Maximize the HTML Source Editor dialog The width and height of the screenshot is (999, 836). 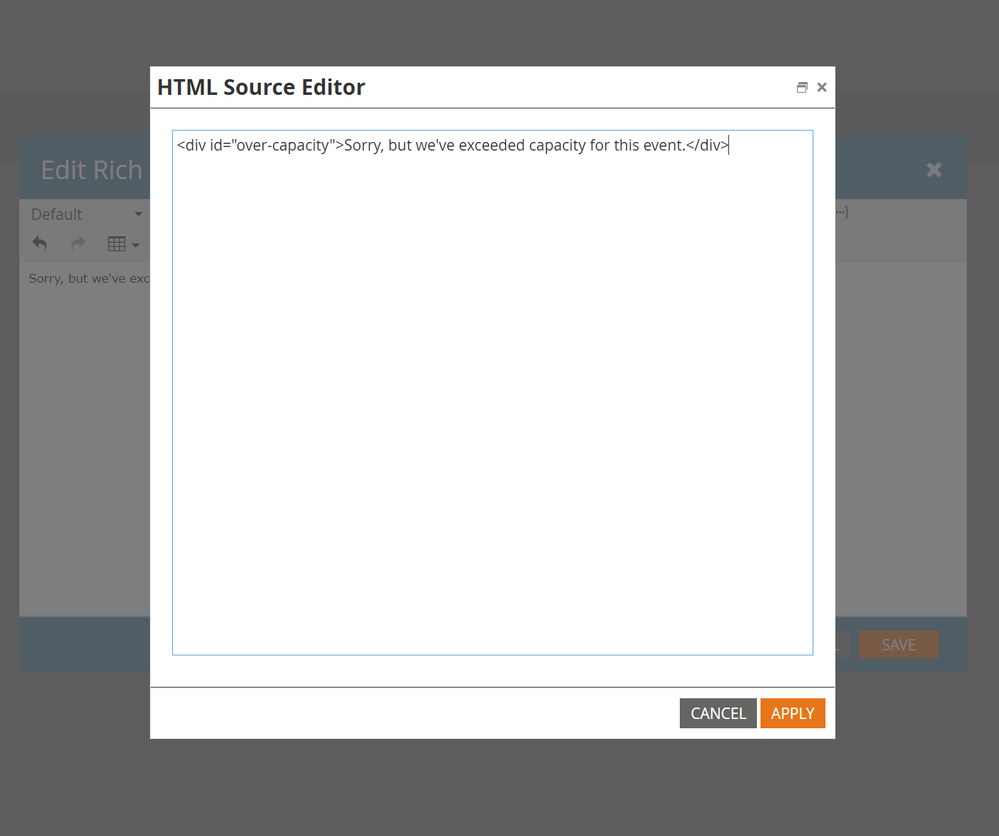[801, 88]
